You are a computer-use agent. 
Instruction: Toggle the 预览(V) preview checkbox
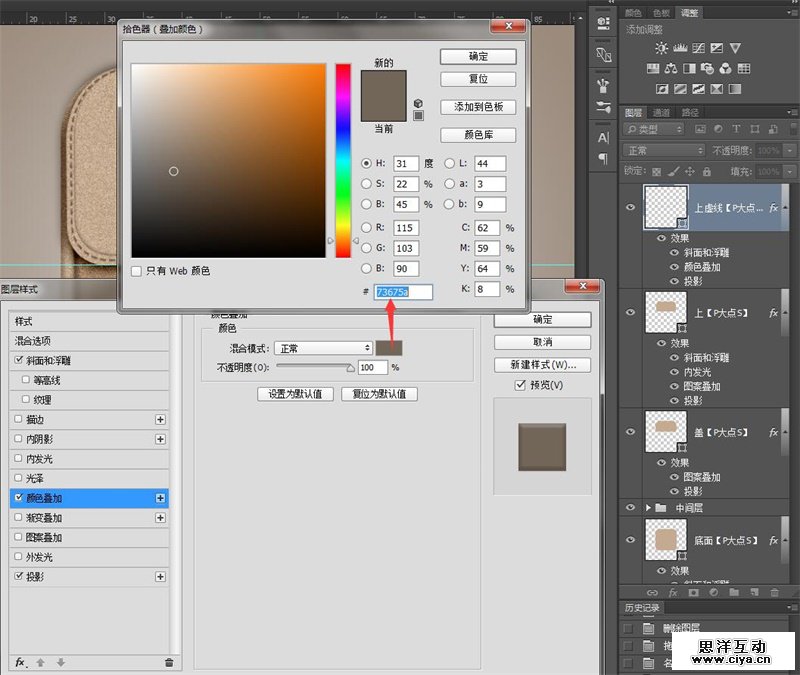coord(520,385)
